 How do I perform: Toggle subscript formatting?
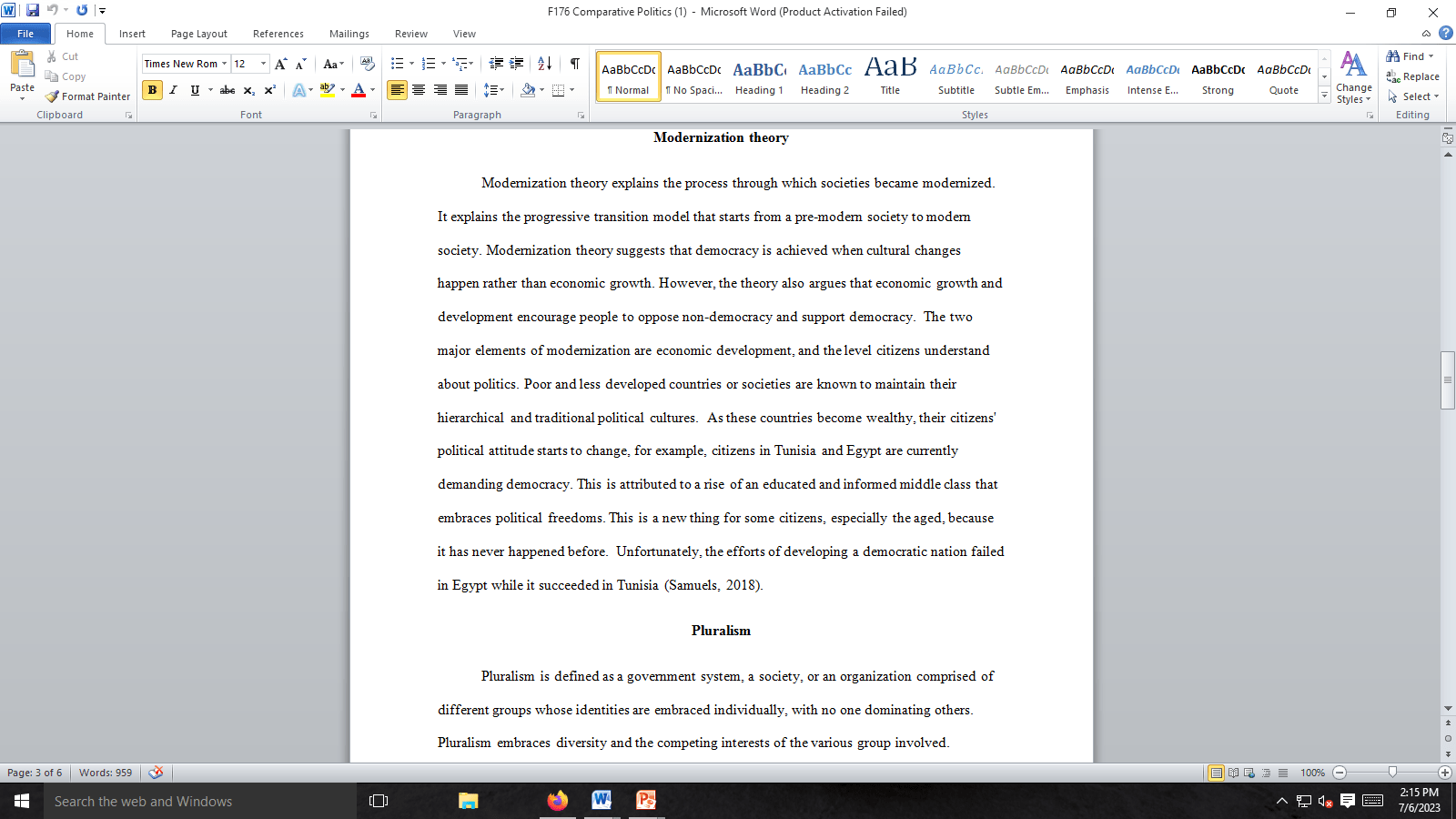[248, 90]
